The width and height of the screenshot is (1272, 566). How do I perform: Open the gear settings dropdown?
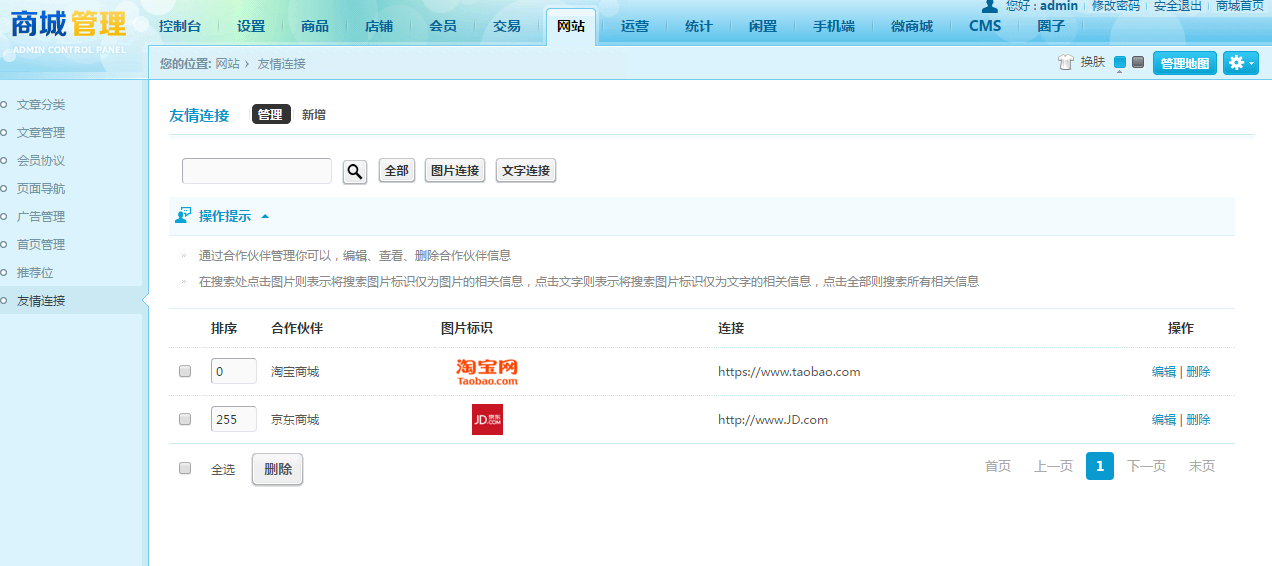[1241, 63]
